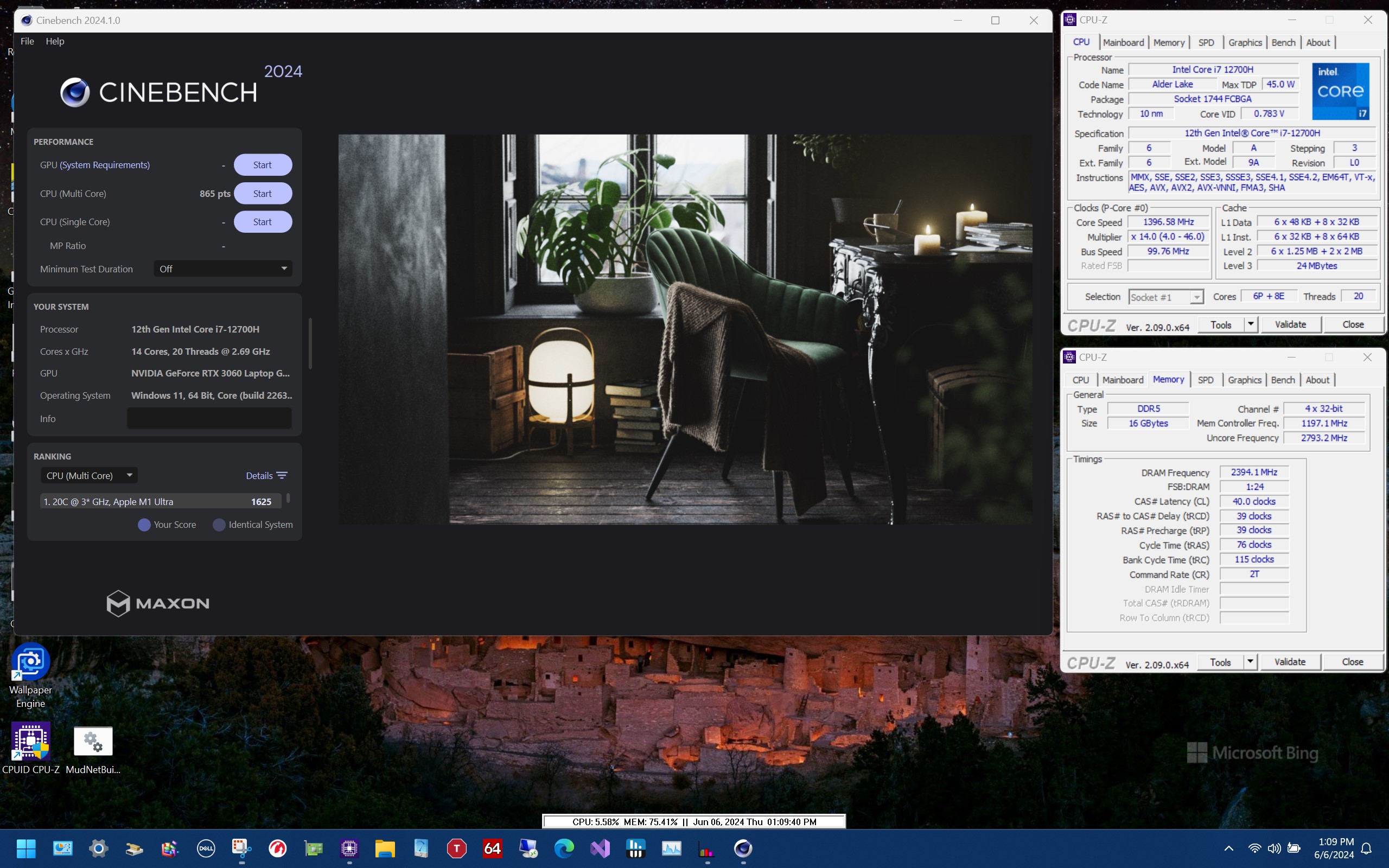Open About tab in upper CPU-Z window
1389x868 pixels.
[1318, 42]
